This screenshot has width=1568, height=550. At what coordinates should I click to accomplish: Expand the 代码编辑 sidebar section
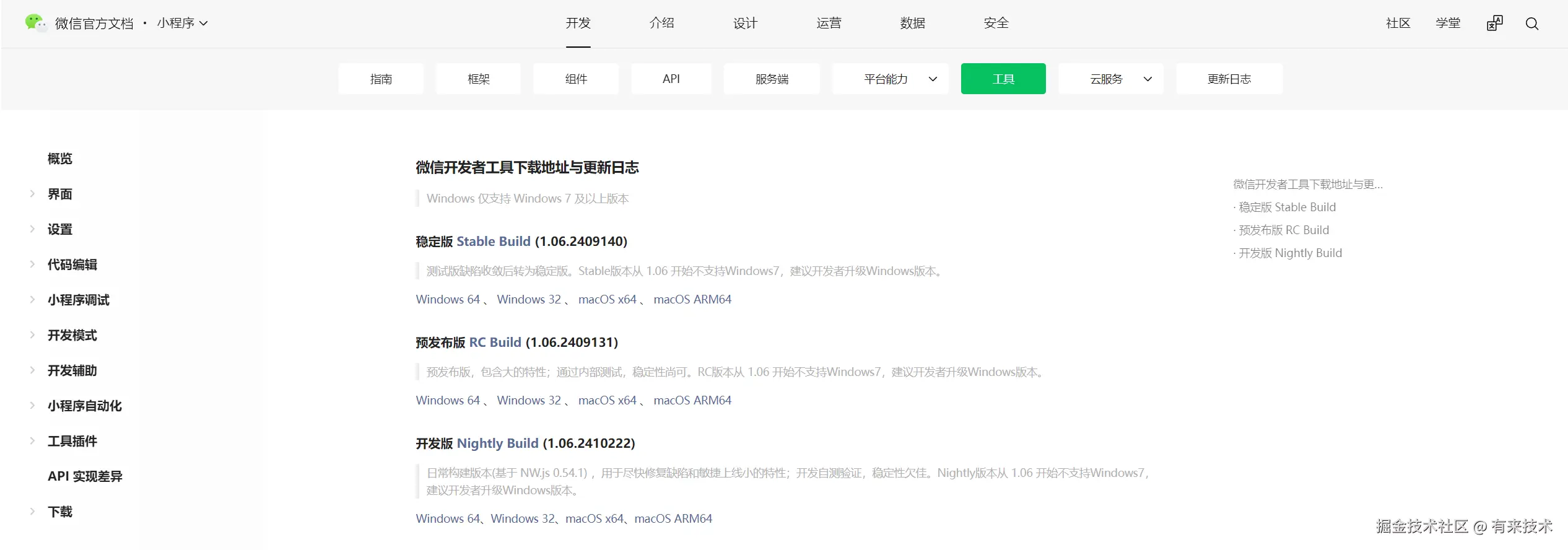[x=32, y=264]
